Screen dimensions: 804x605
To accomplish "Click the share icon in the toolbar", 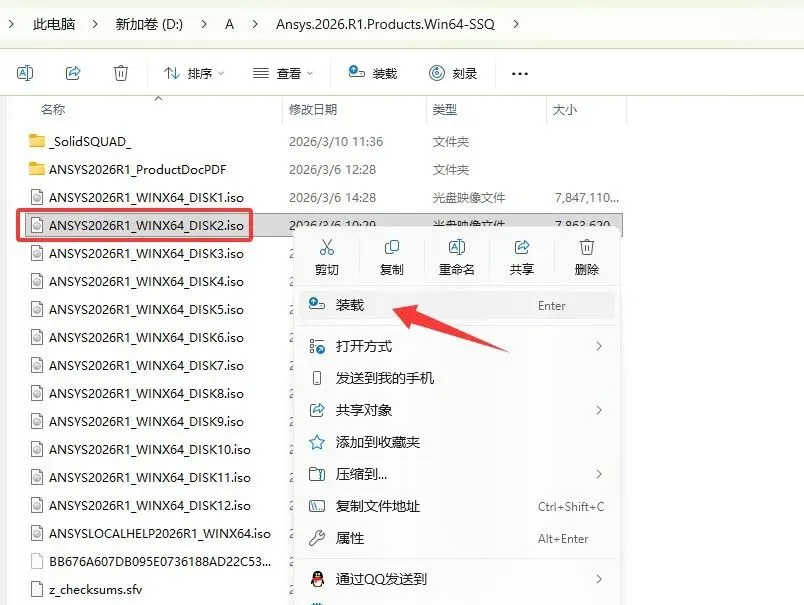I will point(73,73).
